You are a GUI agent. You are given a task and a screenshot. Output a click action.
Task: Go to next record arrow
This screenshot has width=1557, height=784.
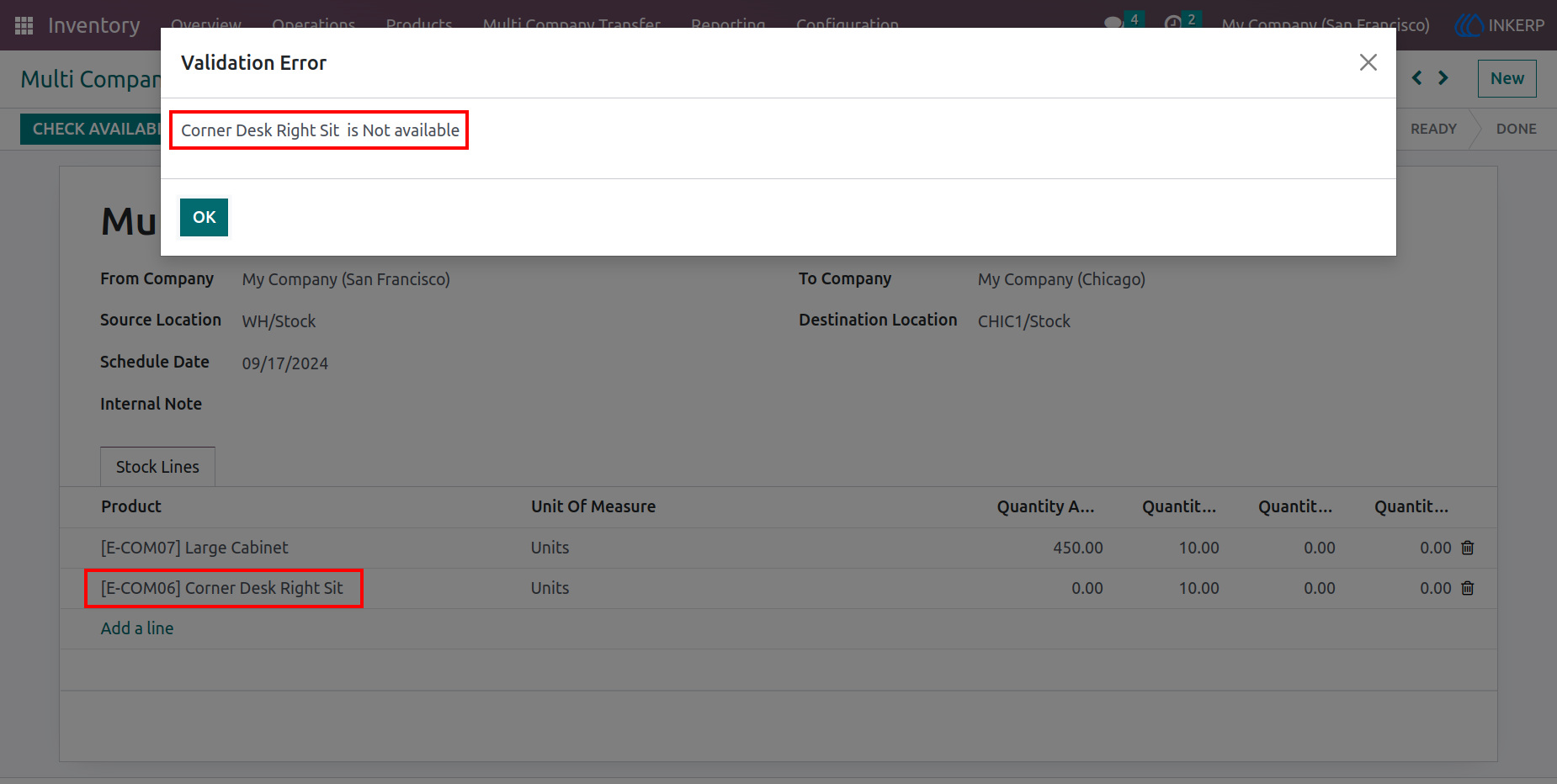click(x=1443, y=78)
